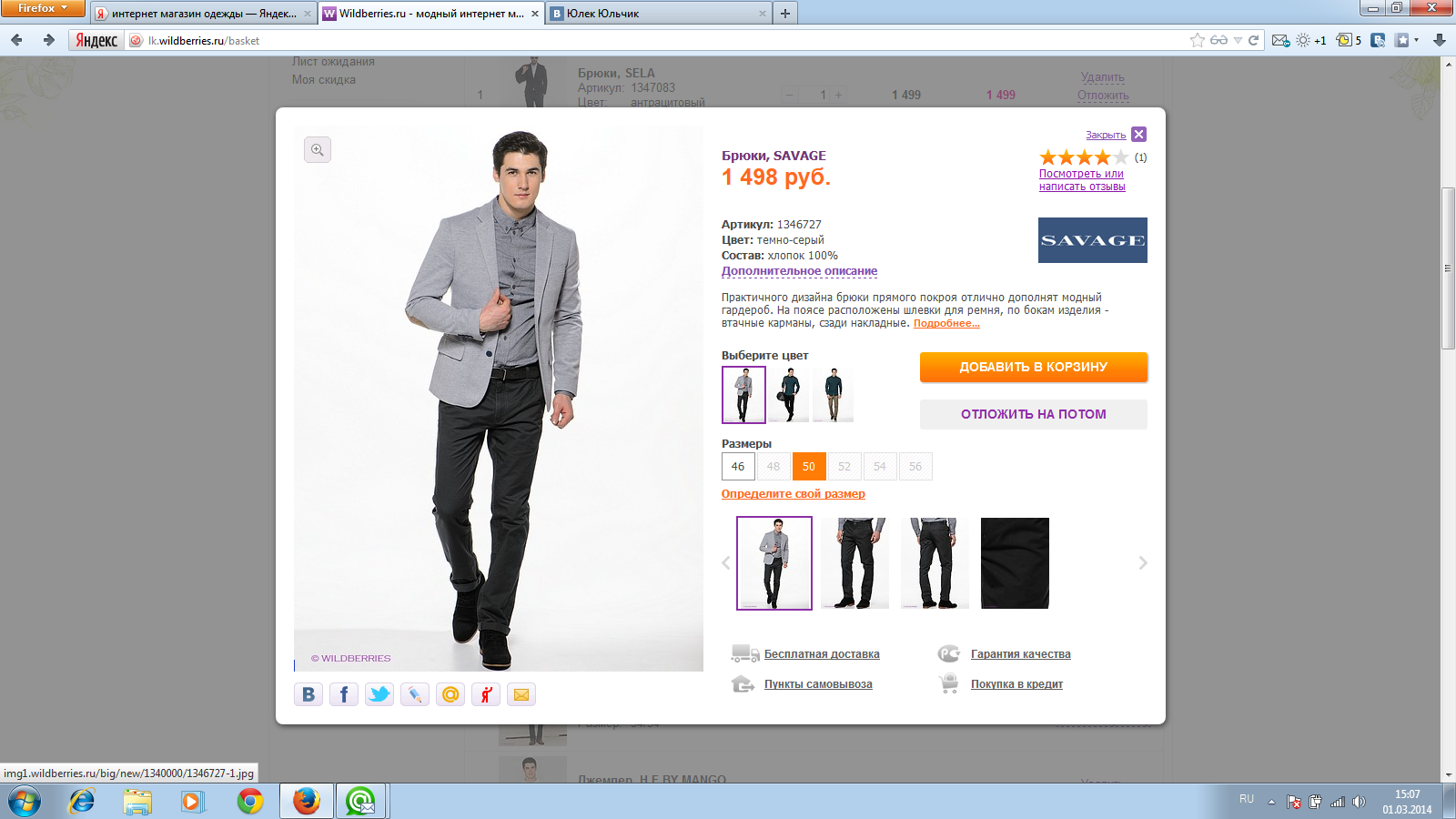Viewport: 1456px width, 819px height.
Task: Open the Firefox menu button
Action: pyautogui.click(x=43, y=8)
